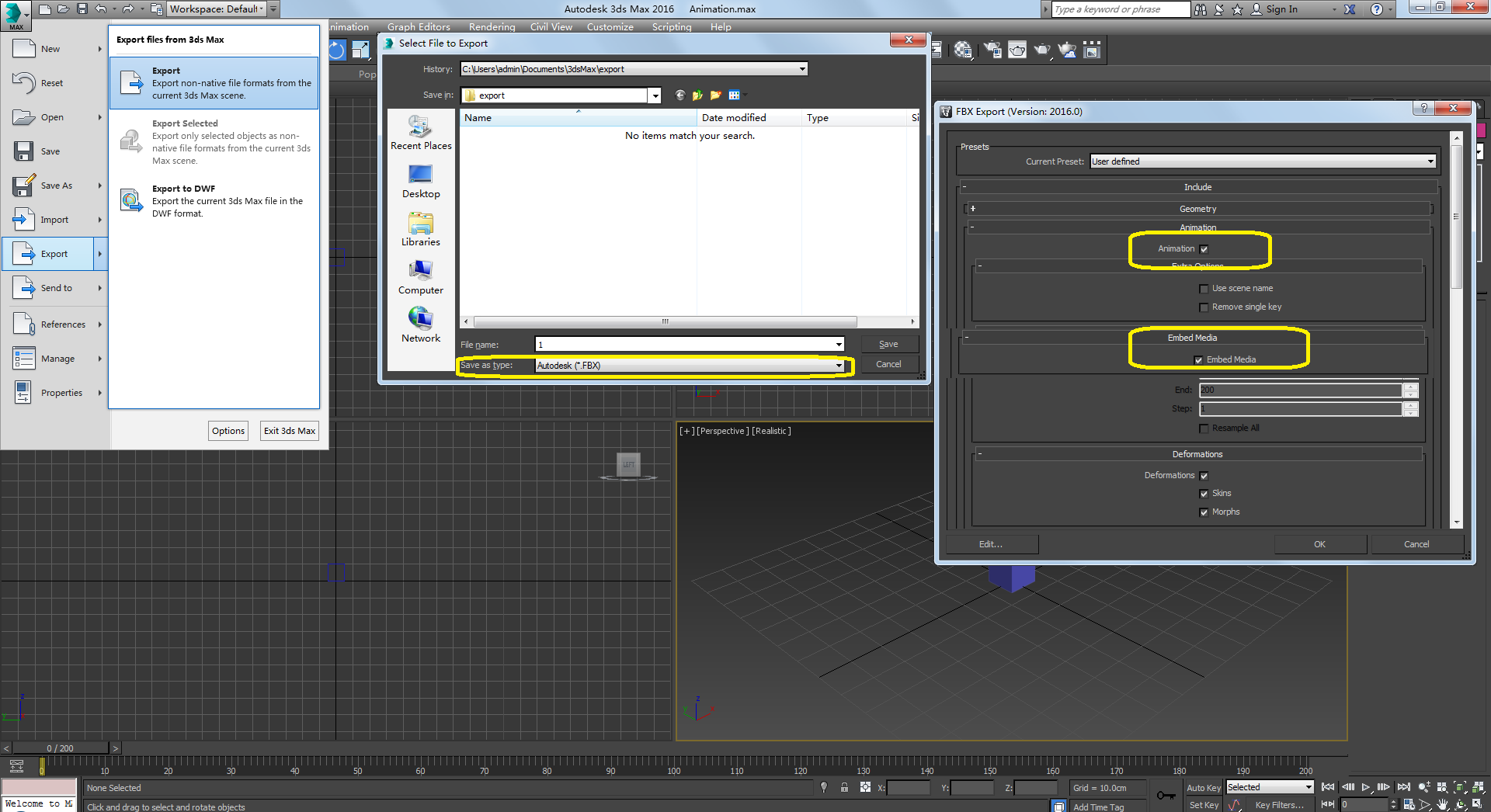This screenshot has height=812, width=1491.
Task: Enable Use scene name checkbox
Action: click(x=1204, y=289)
